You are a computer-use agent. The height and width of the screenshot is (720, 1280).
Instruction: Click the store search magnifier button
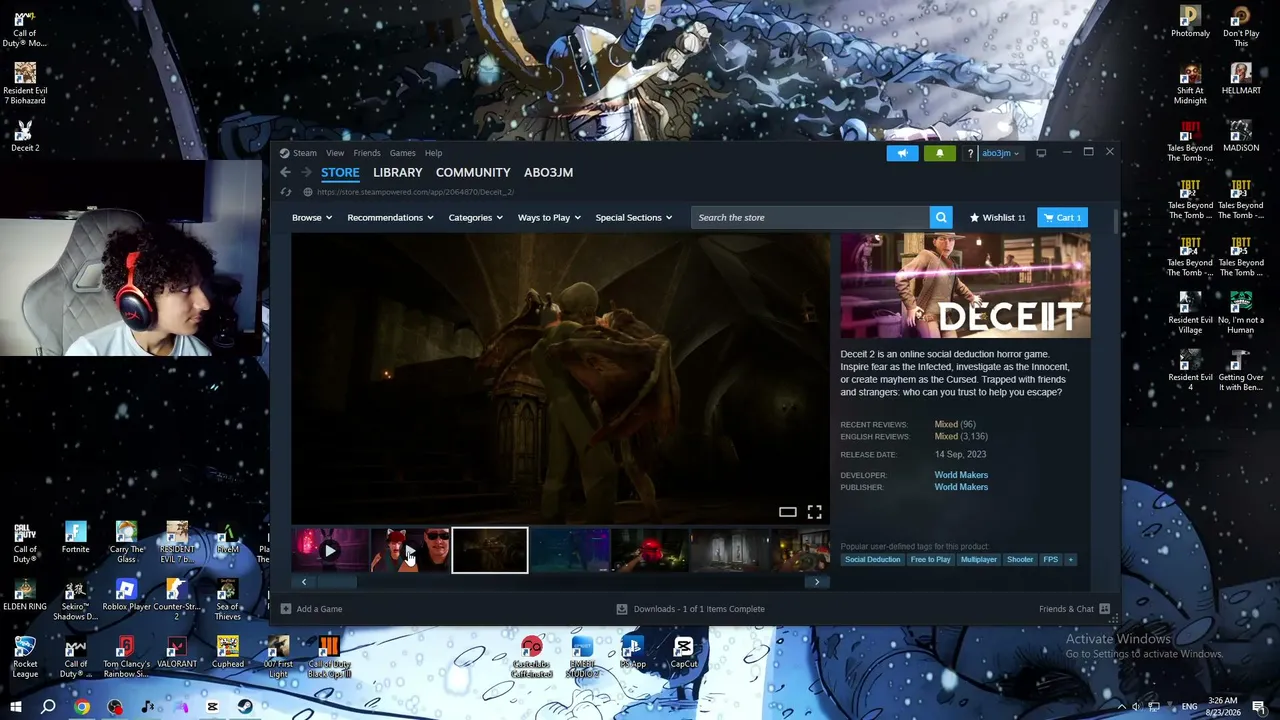pyautogui.click(x=941, y=217)
